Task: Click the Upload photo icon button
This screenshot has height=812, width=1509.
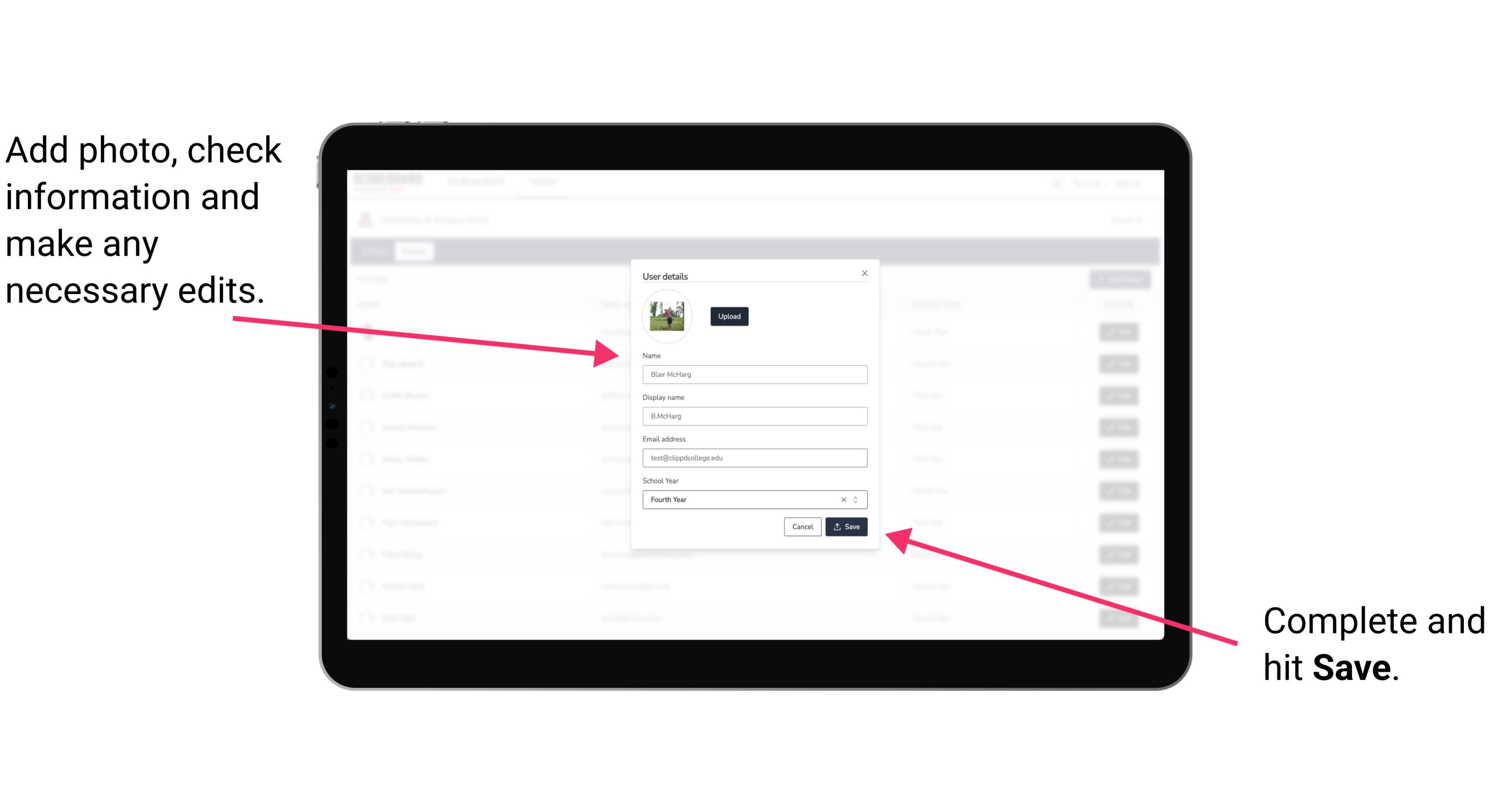Action: point(729,316)
